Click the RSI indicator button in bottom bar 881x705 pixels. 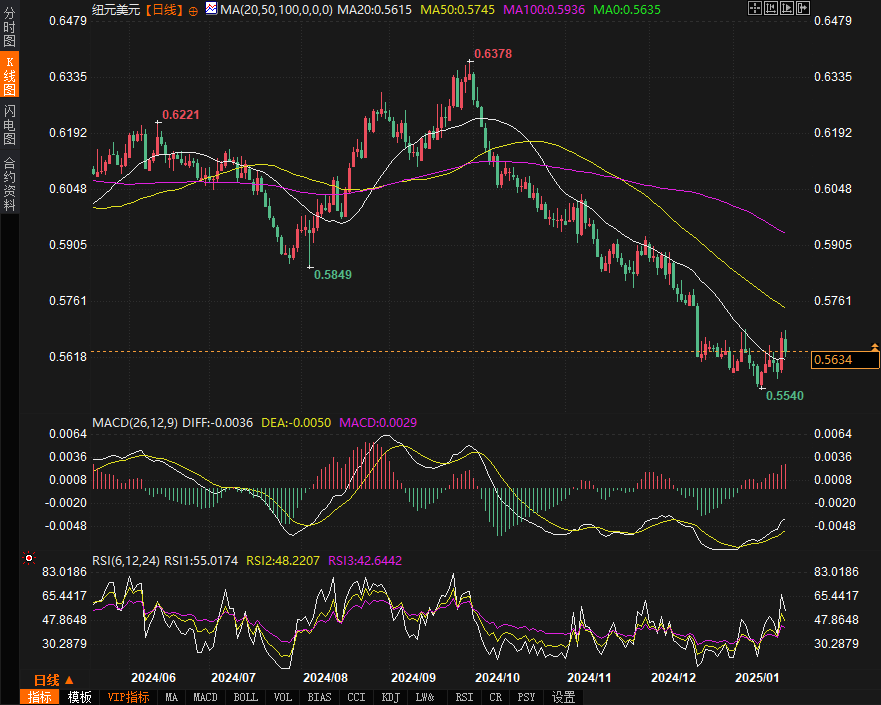464,697
